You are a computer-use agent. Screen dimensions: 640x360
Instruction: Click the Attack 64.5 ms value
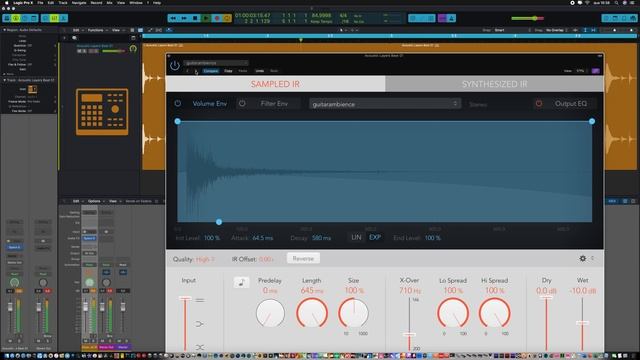click(263, 238)
